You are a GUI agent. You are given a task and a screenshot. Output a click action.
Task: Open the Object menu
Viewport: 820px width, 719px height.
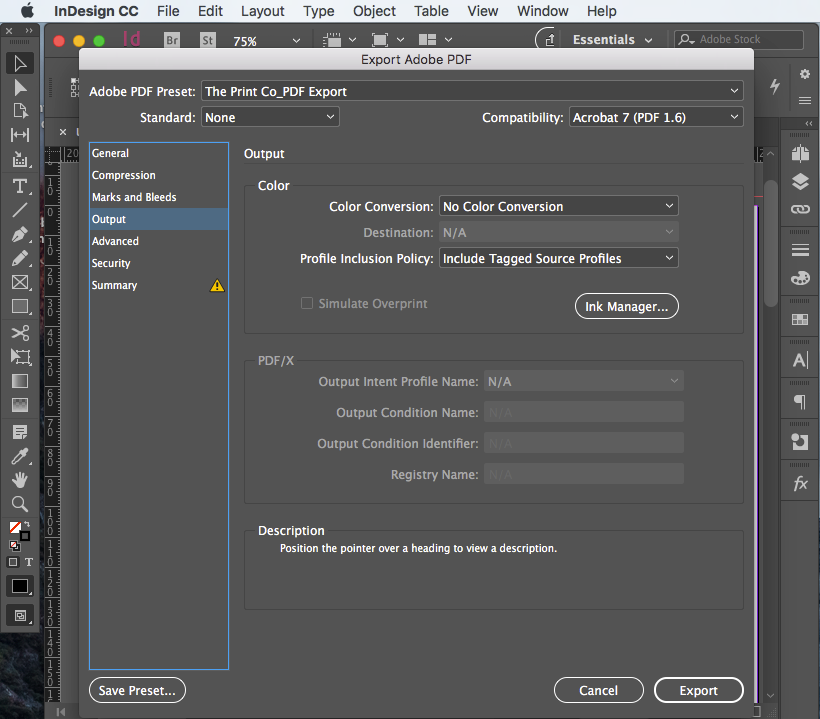click(374, 11)
